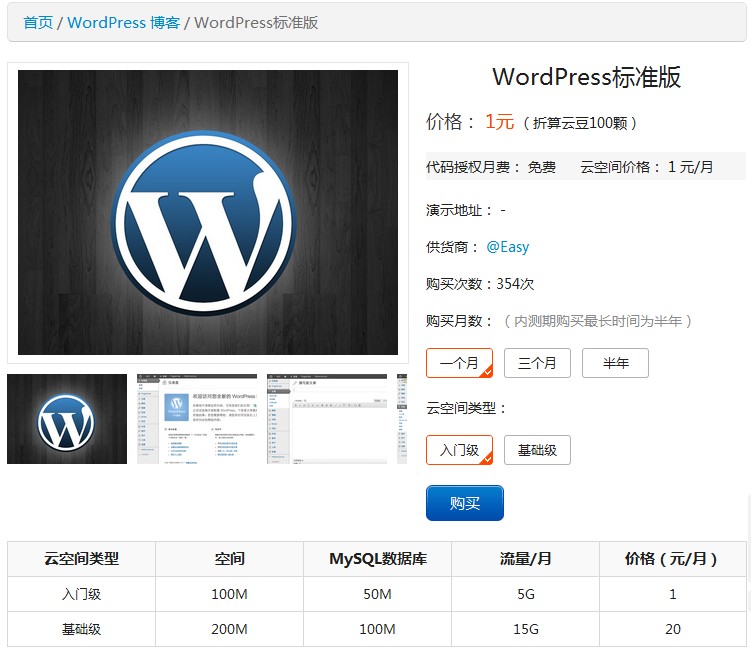This screenshot has width=751, height=651.
Task: Click 流量/月 table header
Action: tap(525, 559)
